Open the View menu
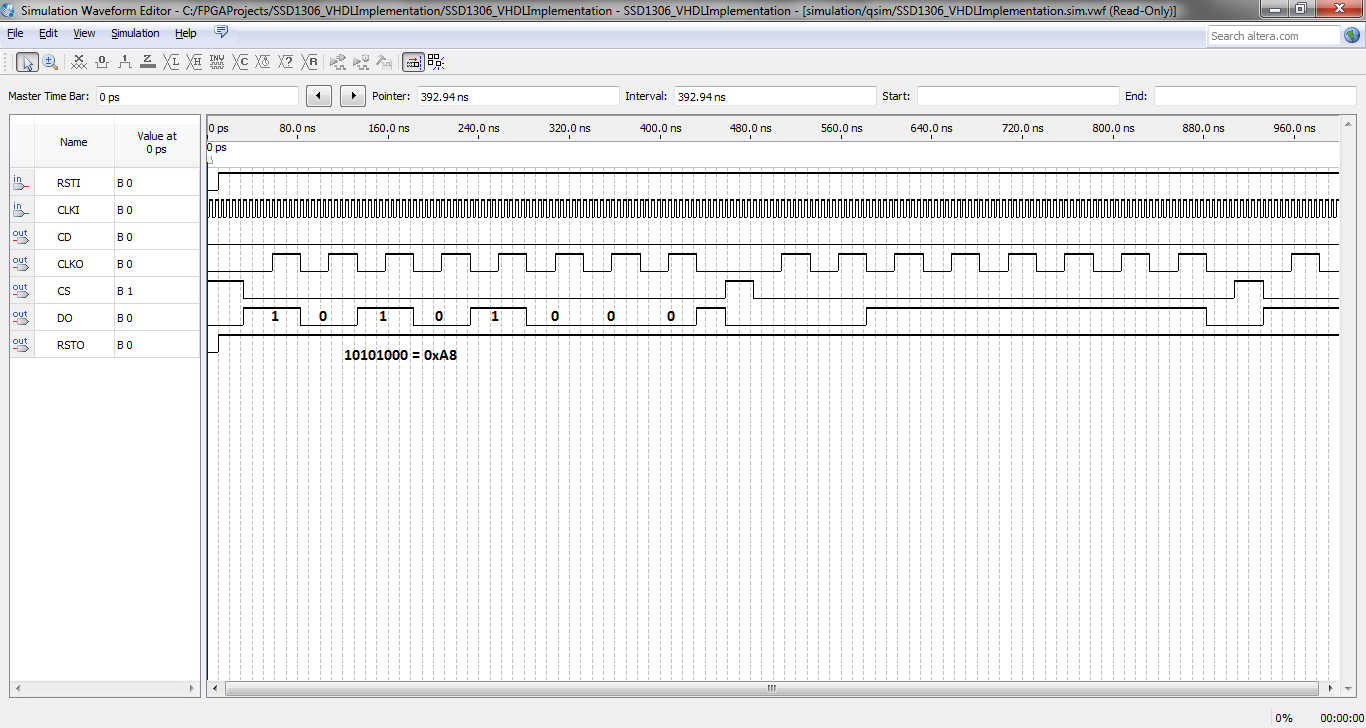Viewport: 1366px width, 728px height. pyautogui.click(x=84, y=33)
